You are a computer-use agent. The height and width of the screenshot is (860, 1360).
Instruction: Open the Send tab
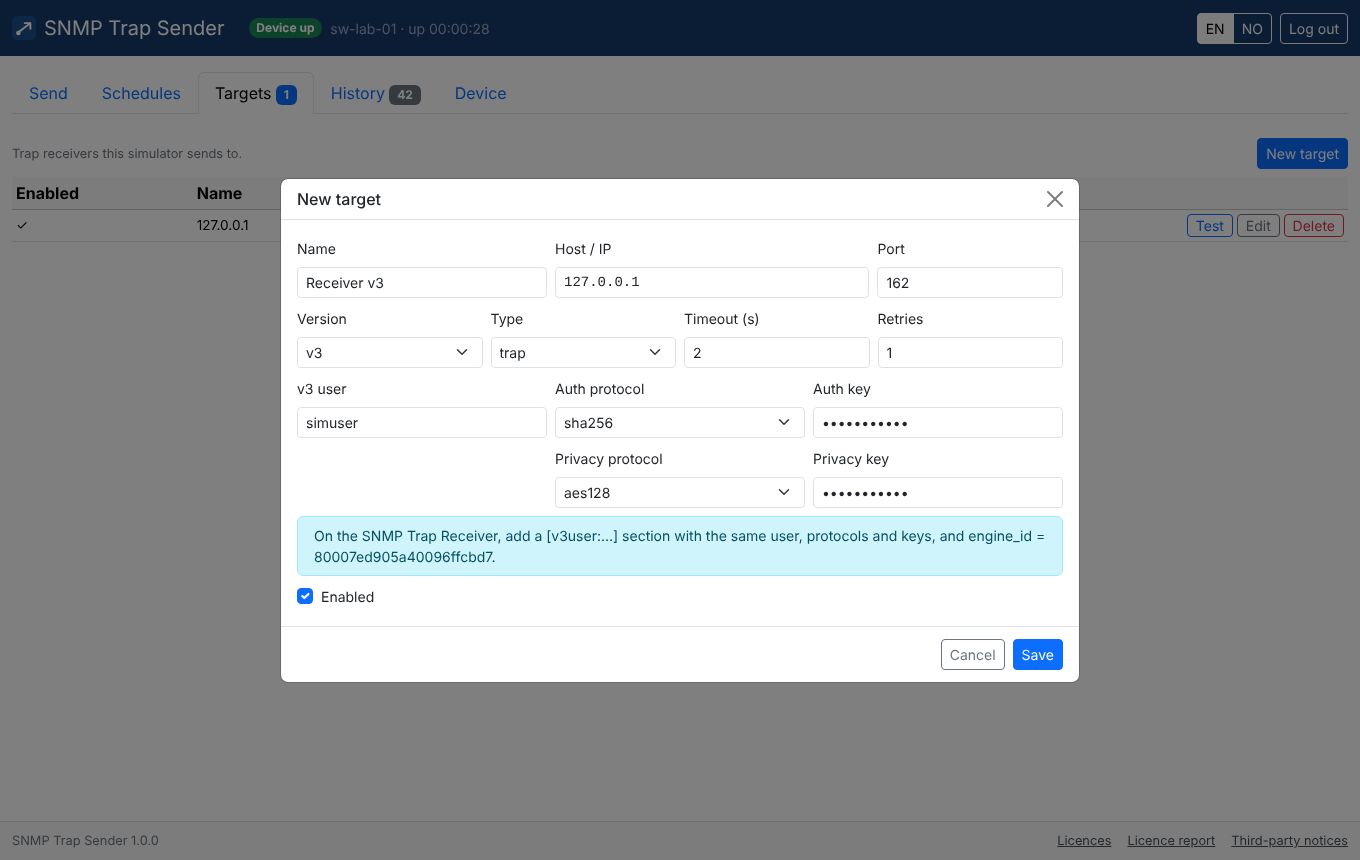point(48,93)
